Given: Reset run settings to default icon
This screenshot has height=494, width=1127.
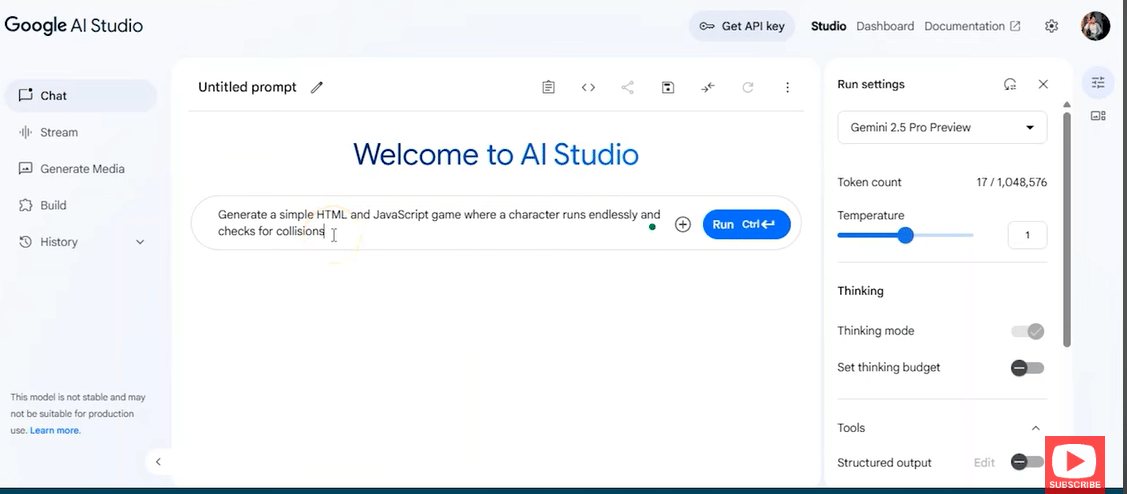Looking at the screenshot, I should tap(1010, 85).
